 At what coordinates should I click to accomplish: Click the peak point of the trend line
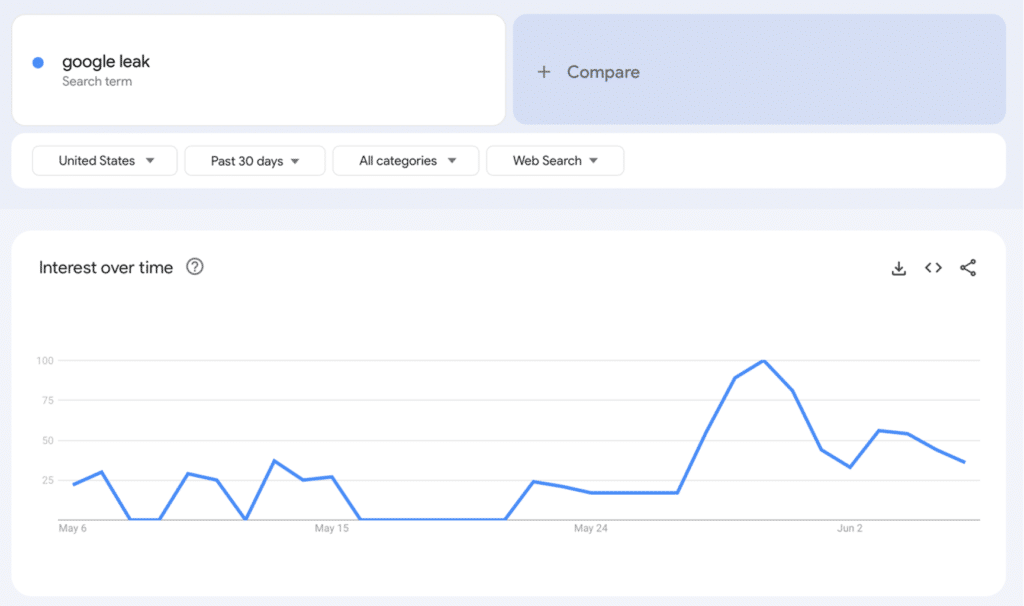point(763,361)
